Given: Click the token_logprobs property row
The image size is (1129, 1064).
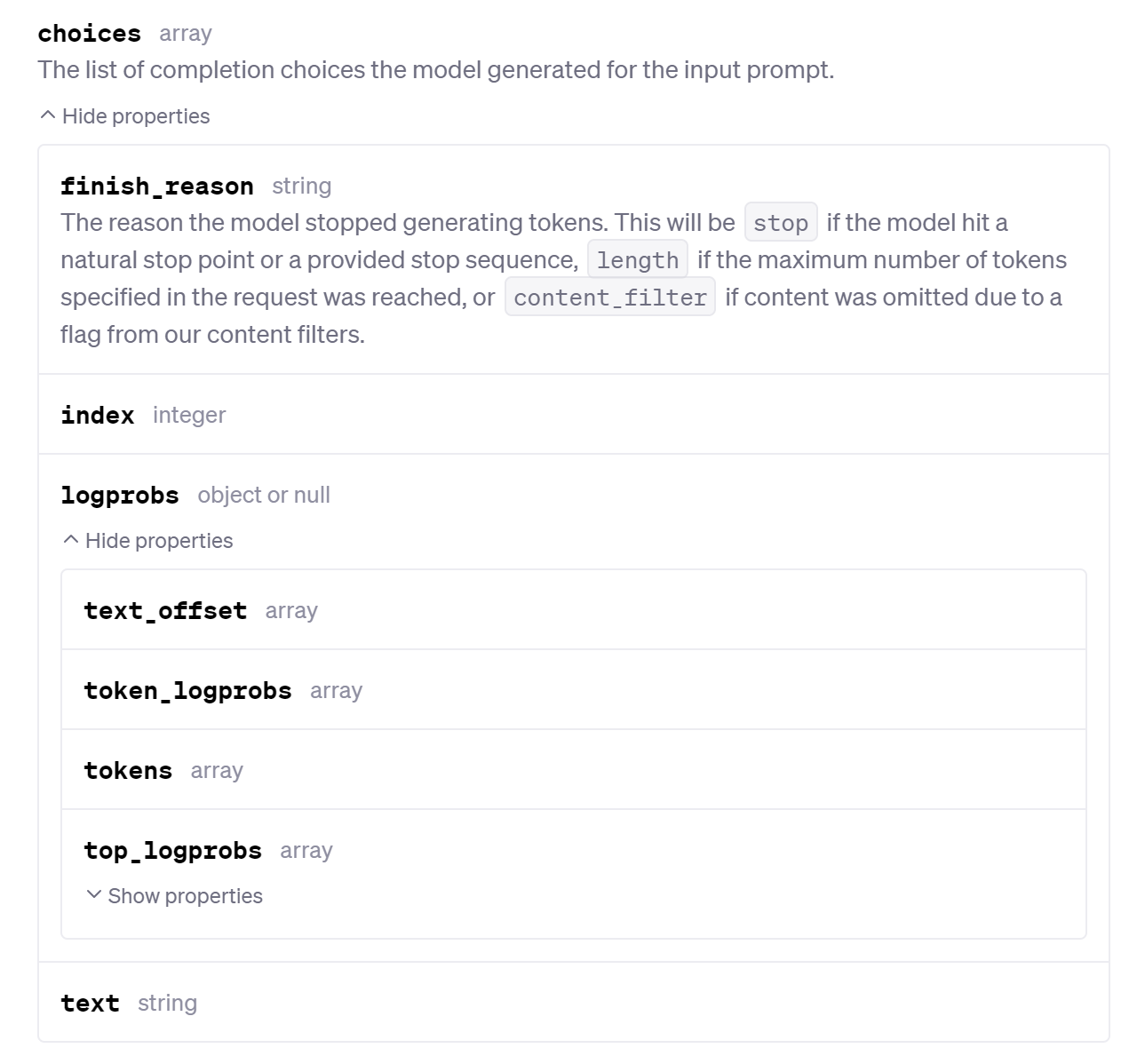Looking at the screenshot, I should click(574, 690).
